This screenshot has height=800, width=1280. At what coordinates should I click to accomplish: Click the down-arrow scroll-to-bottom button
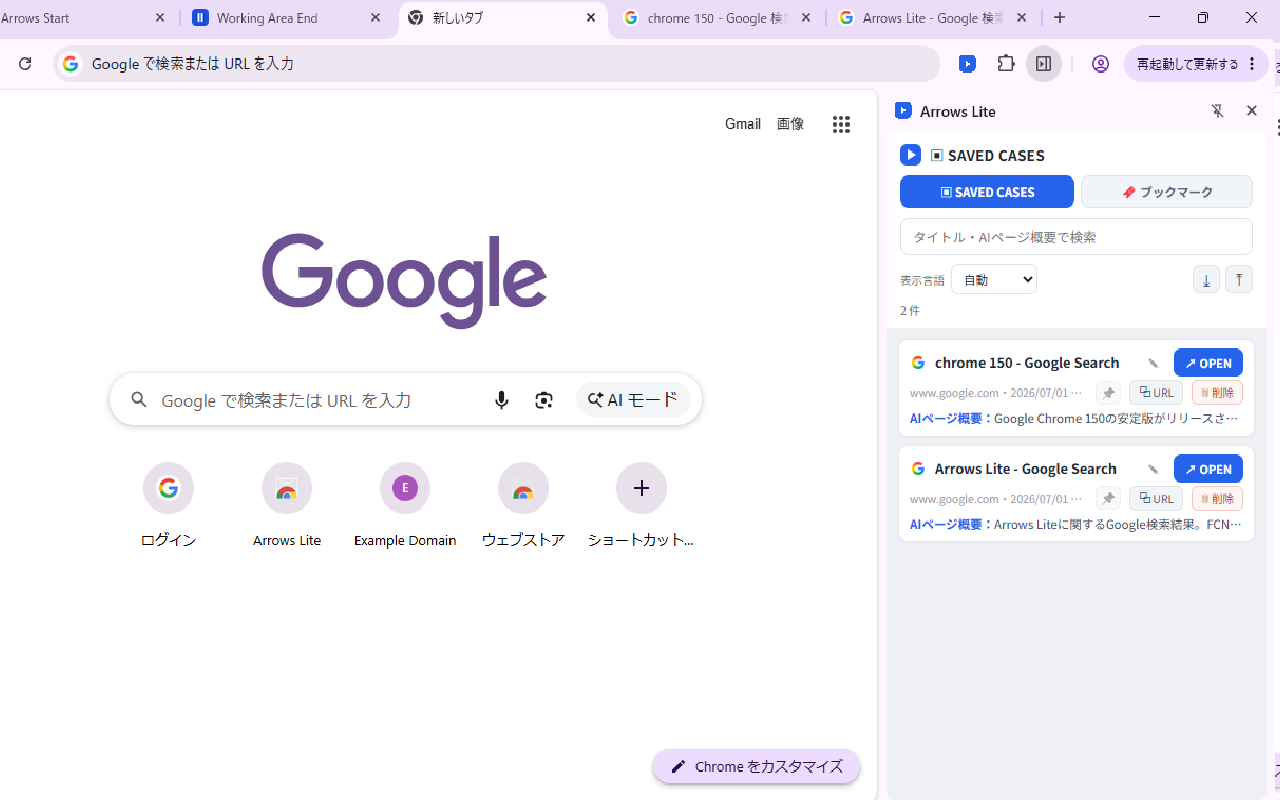1206,280
